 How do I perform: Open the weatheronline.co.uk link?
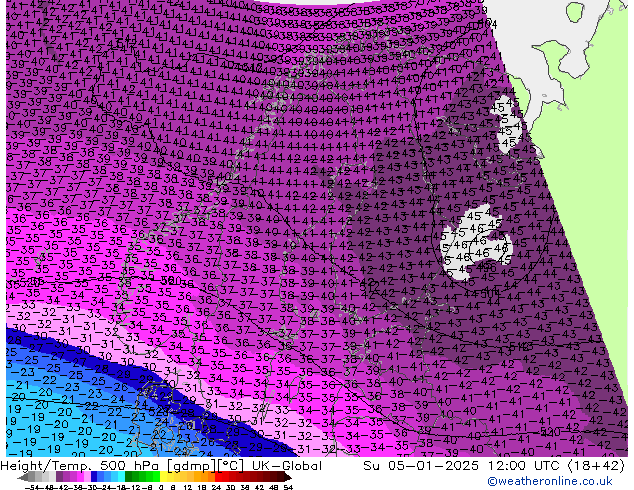pos(550,481)
